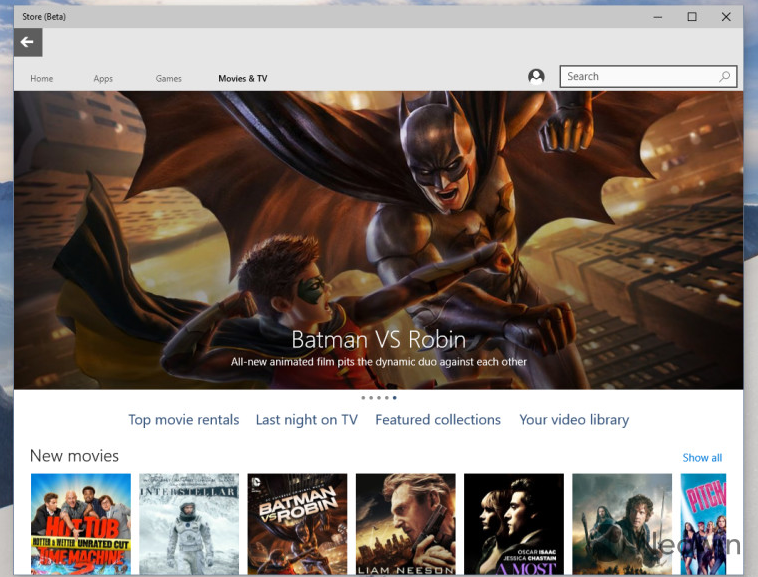
Task: Open Featured collections link
Action: (438, 419)
